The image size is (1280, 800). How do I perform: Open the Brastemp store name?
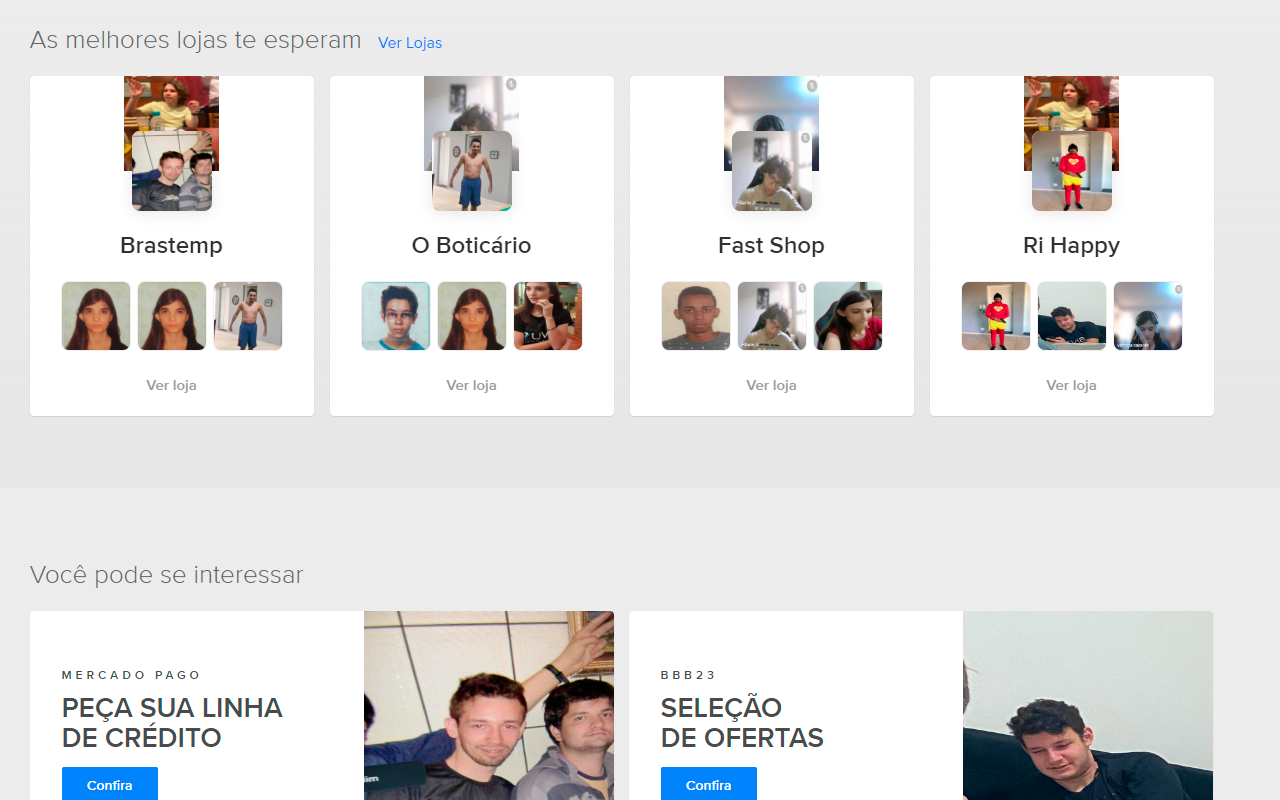[171, 245]
